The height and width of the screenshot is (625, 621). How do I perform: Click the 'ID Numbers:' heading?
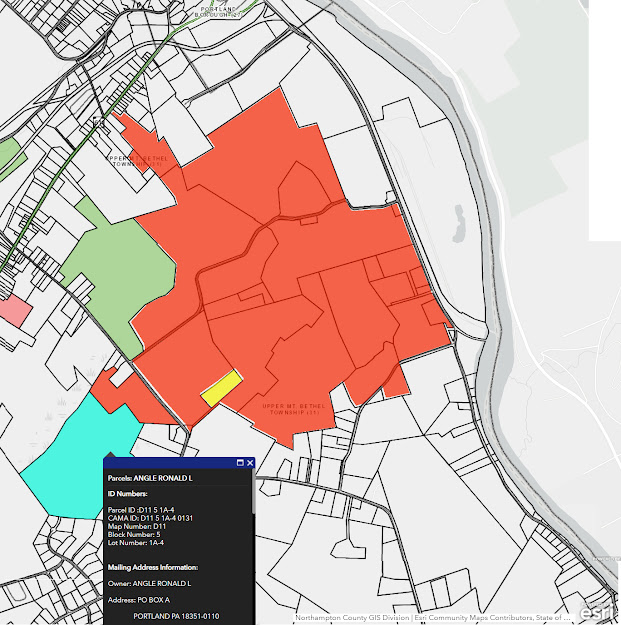128,493
